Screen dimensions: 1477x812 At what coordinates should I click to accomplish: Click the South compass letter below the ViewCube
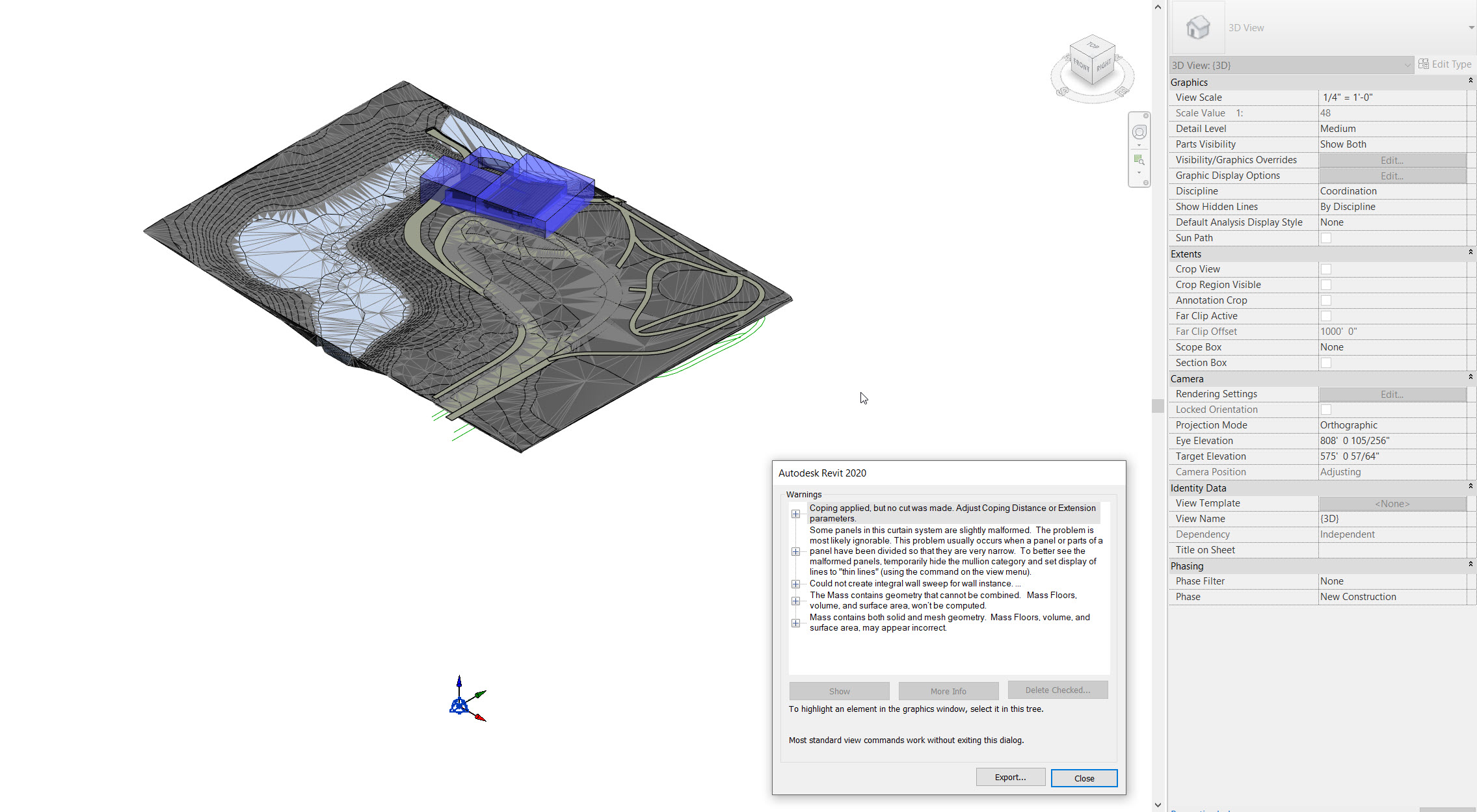pyautogui.click(x=1062, y=90)
